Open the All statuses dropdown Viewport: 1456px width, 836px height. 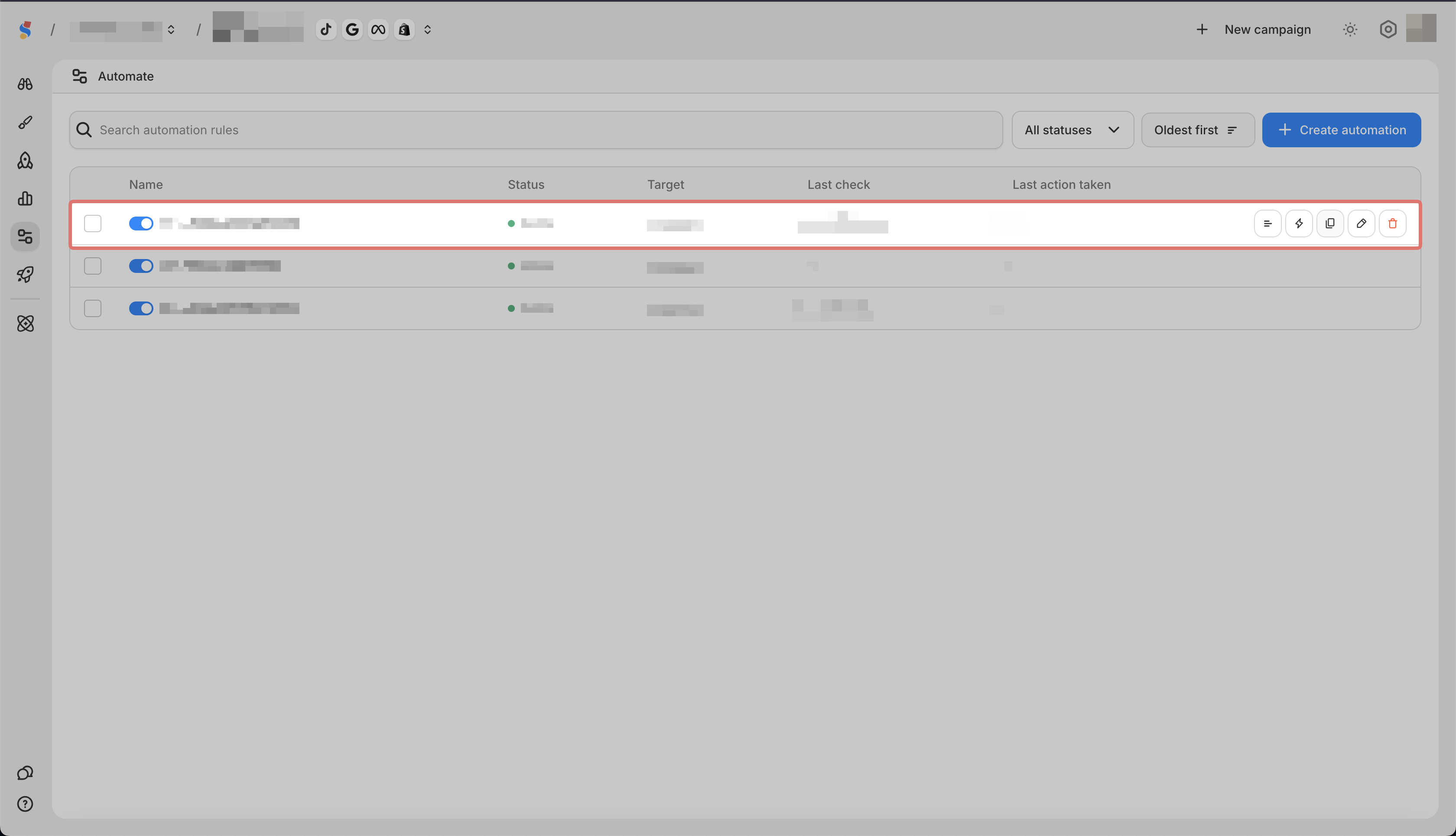tap(1072, 130)
